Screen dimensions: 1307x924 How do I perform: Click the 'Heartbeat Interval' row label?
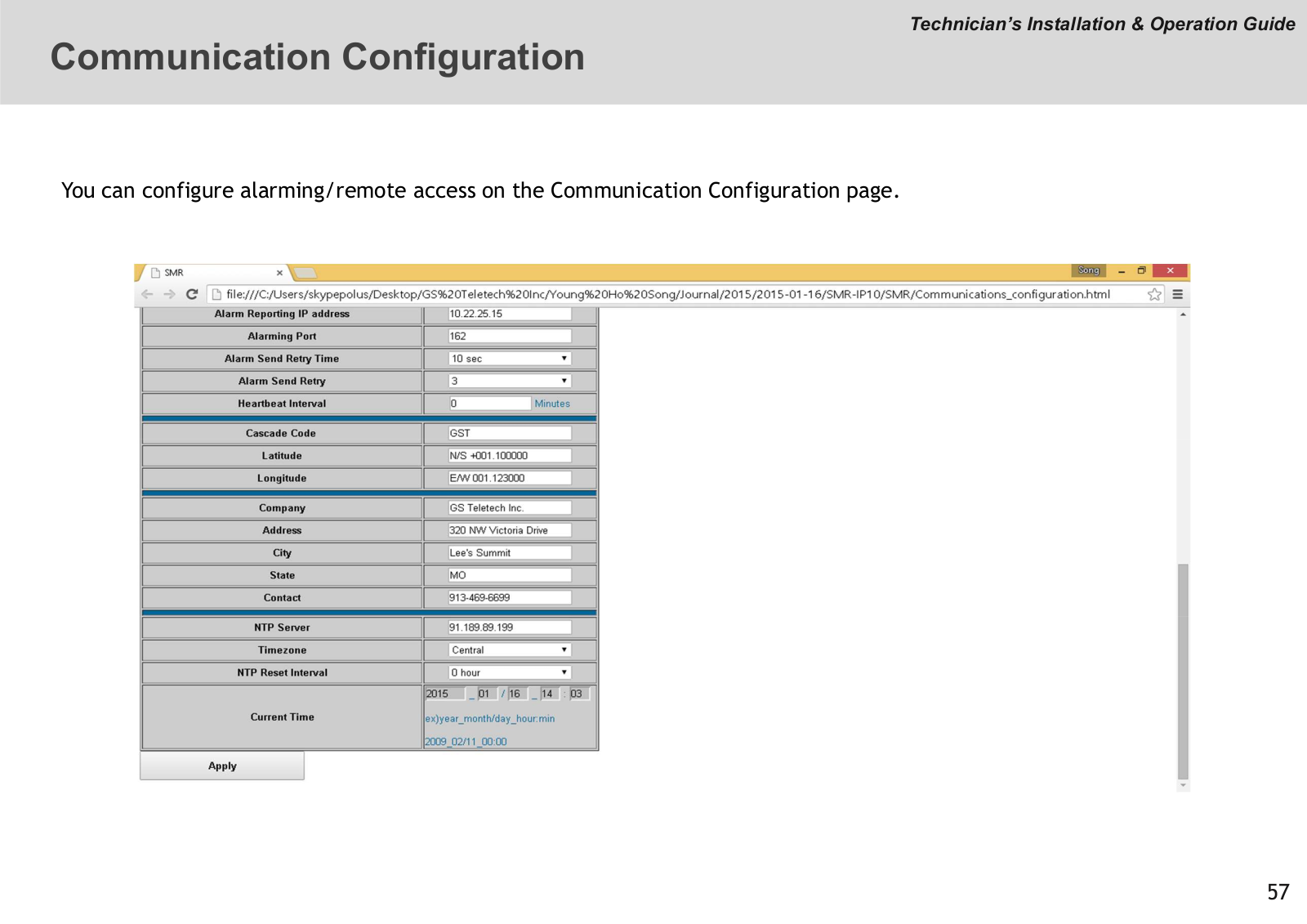point(282,404)
